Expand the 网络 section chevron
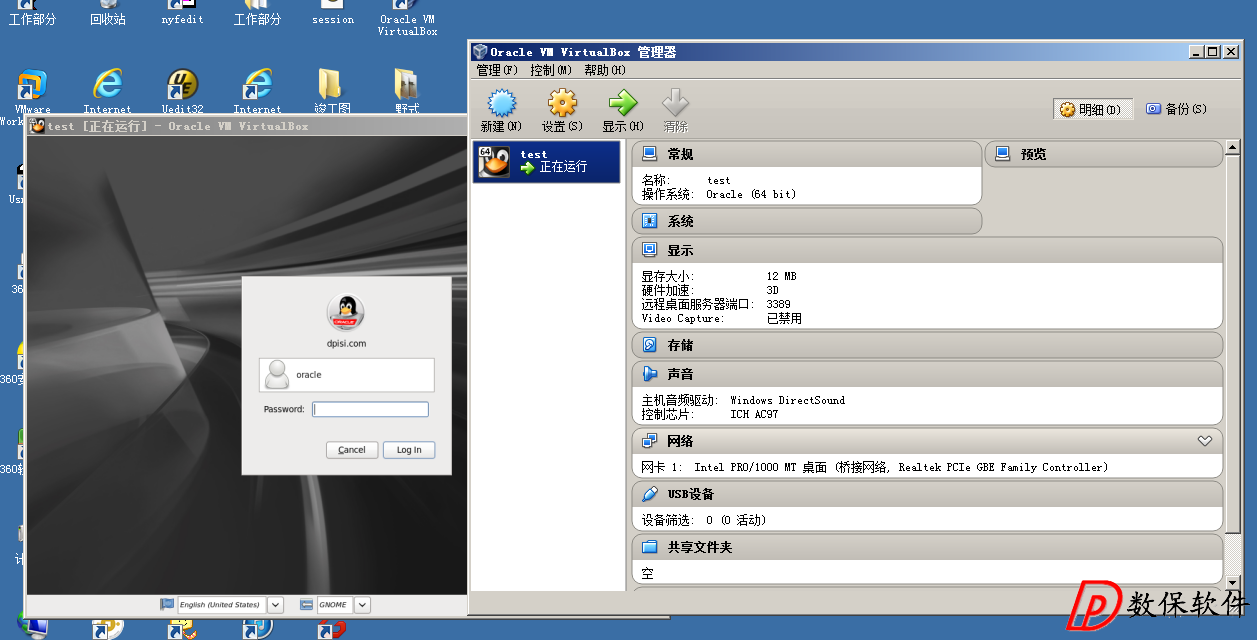Image resolution: width=1257 pixels, height=640 pixels. click(x=1204, y=441)
